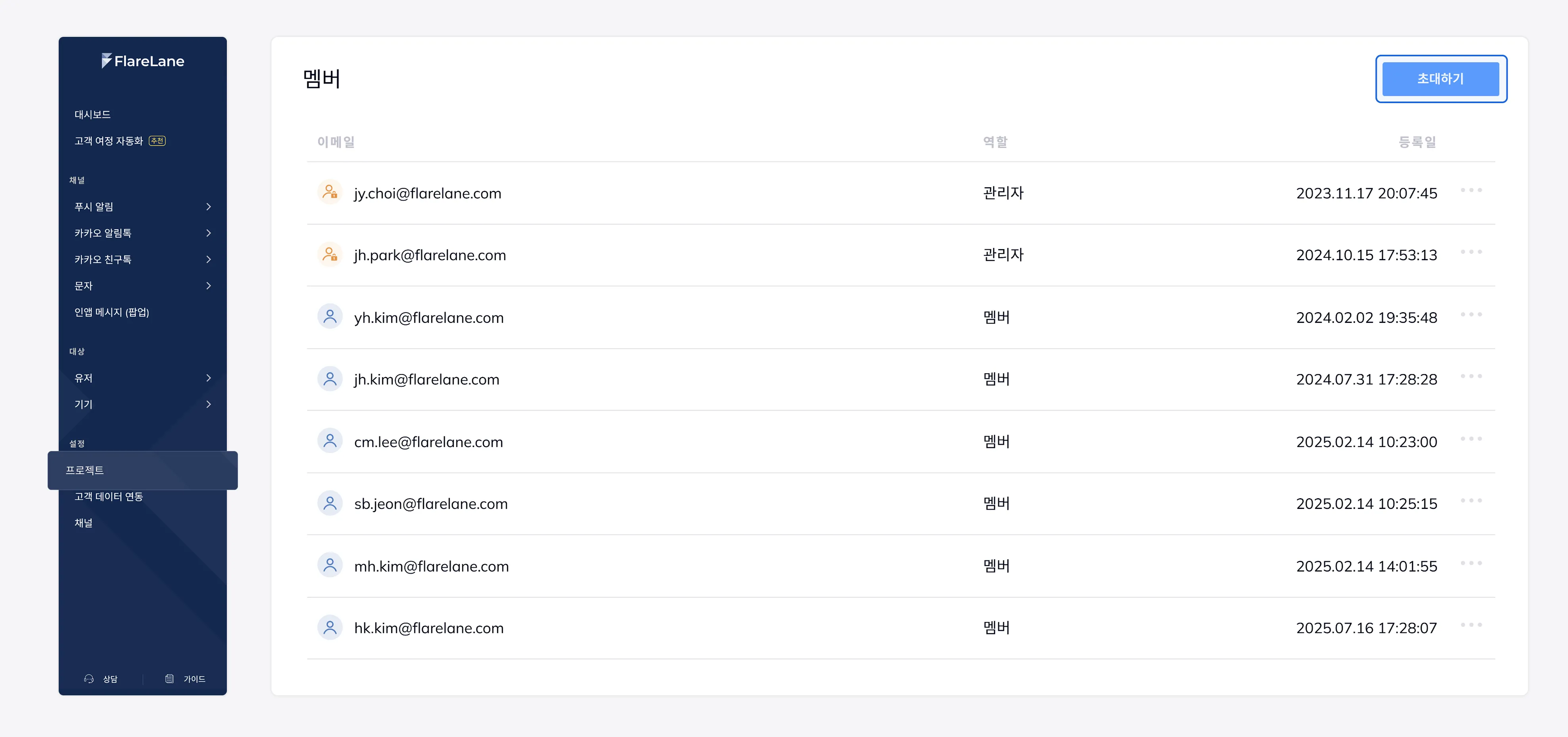The image size is (1568, 737).
Task: Open 상담 support link
Action: click(110, 679)
